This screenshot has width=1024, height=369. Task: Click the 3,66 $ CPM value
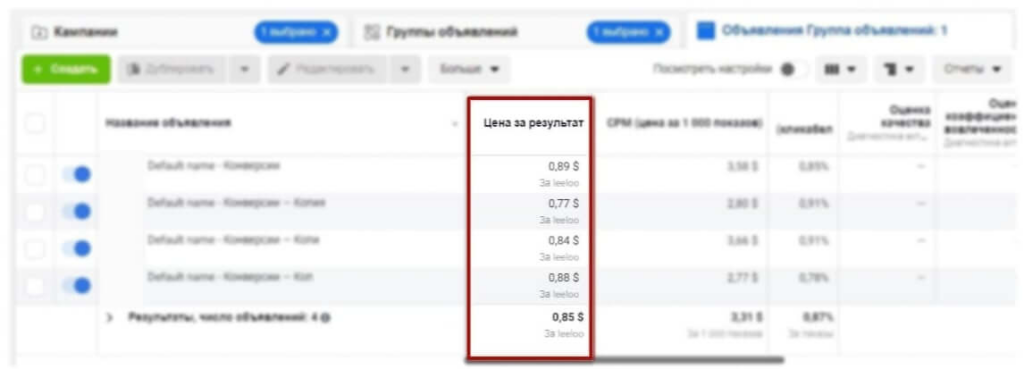[743, 241]
